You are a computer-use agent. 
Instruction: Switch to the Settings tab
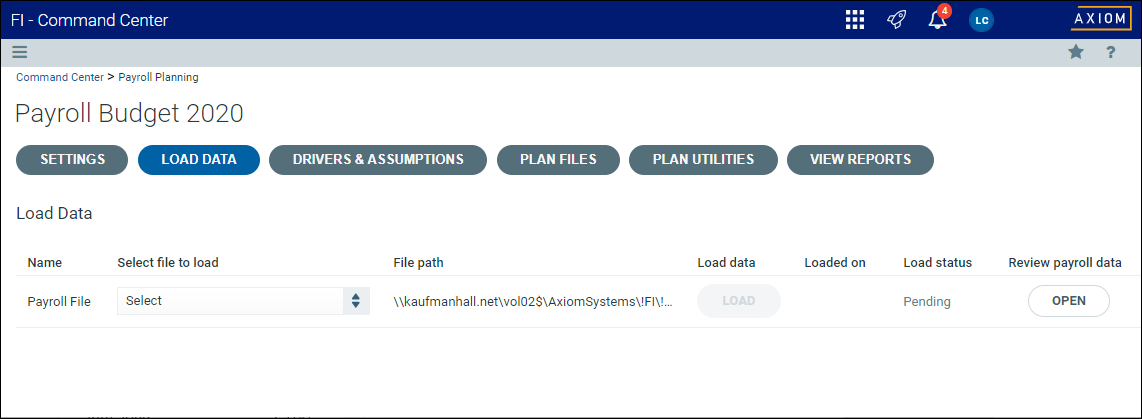(72, 160)
